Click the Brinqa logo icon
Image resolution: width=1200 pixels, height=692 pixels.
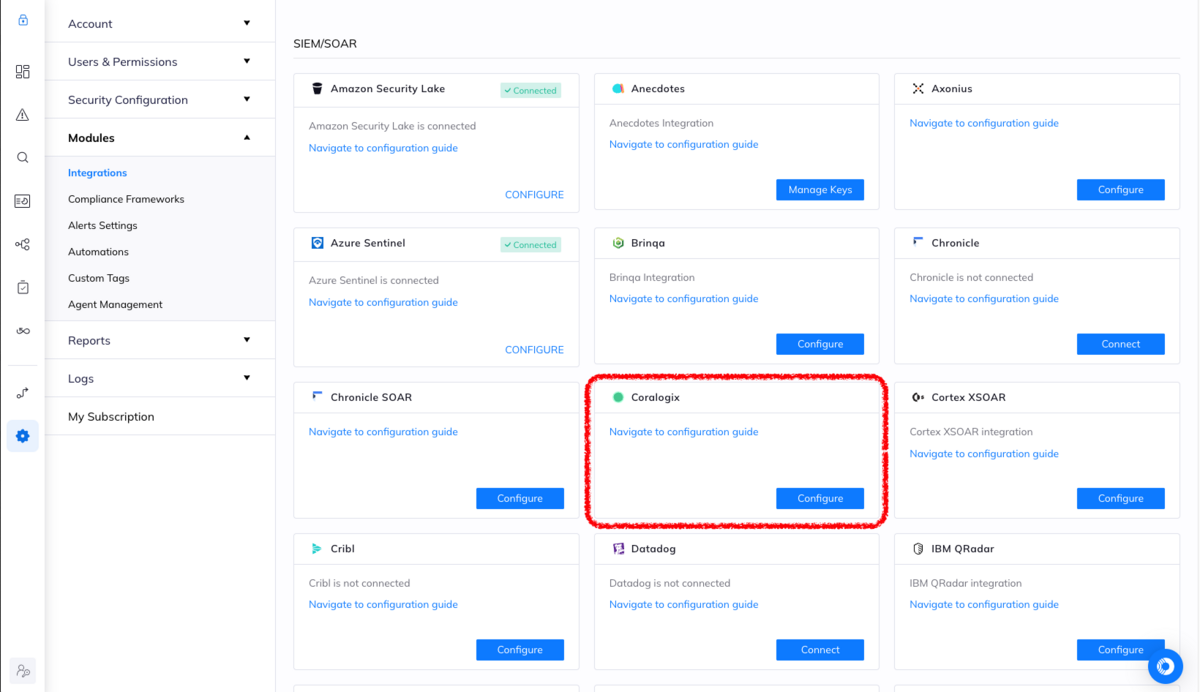point(618,243)
